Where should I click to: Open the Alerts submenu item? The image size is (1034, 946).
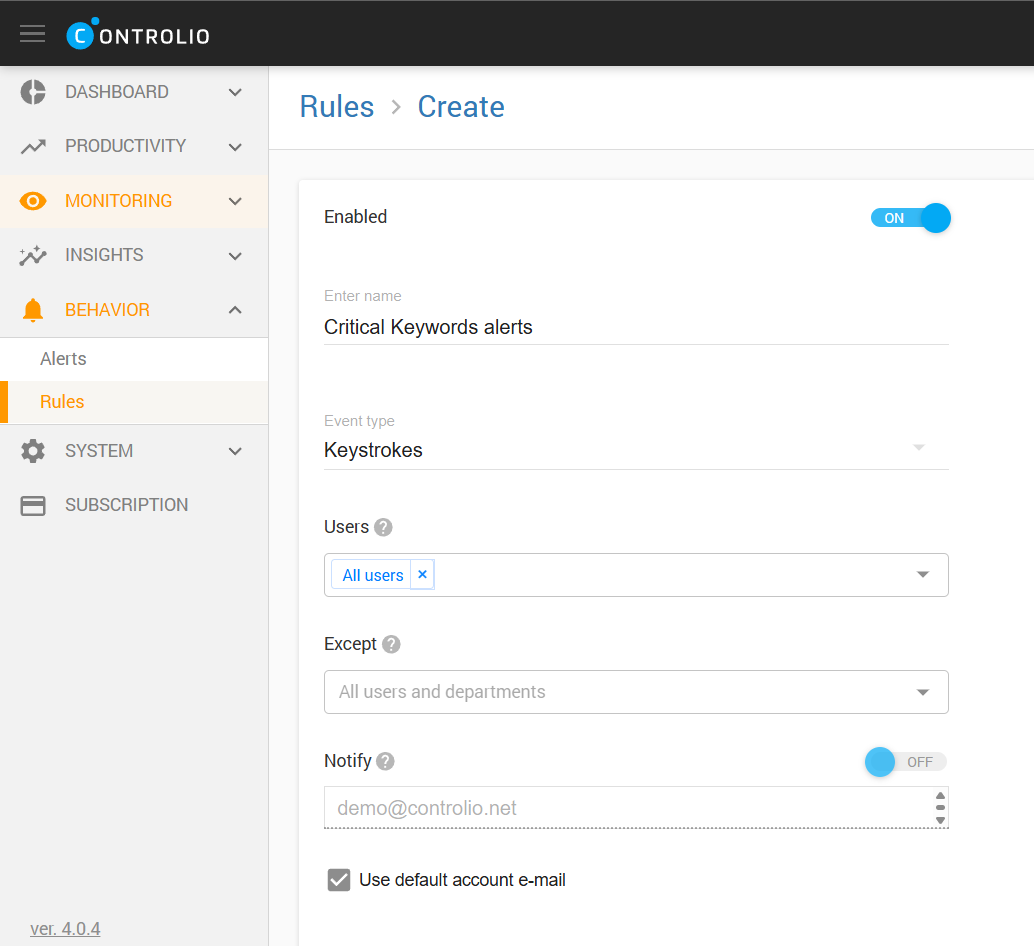63,359
